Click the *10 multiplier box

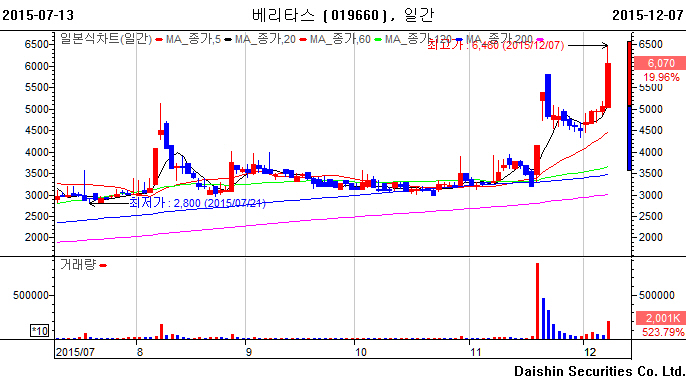[39, 330]
